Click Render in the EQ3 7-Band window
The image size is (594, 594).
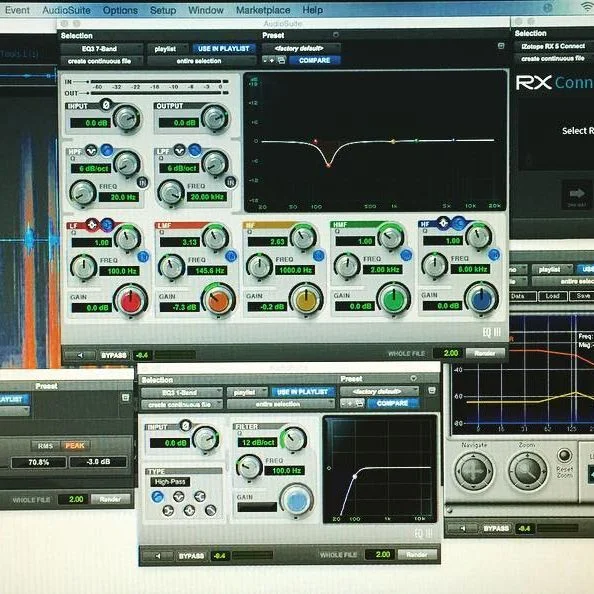click(485, 353)
